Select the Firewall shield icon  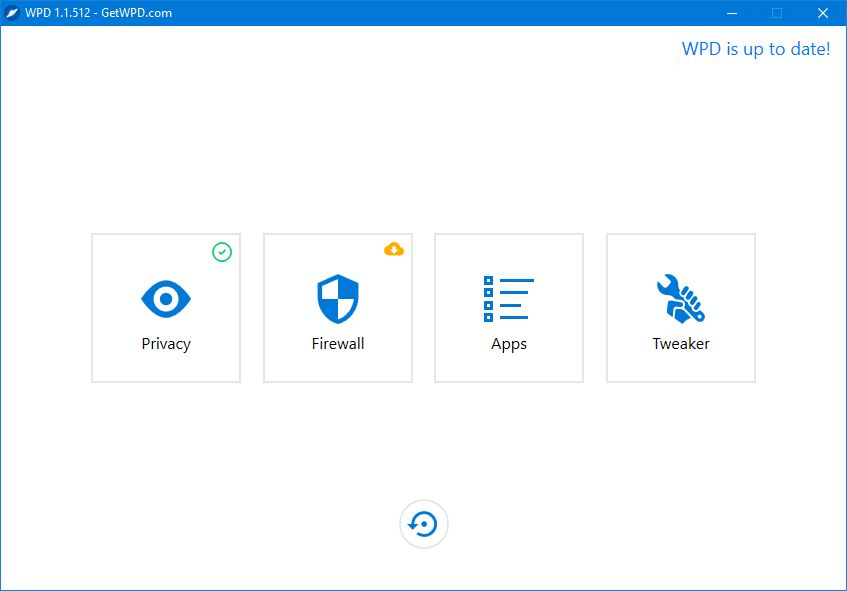coord(337,297)
